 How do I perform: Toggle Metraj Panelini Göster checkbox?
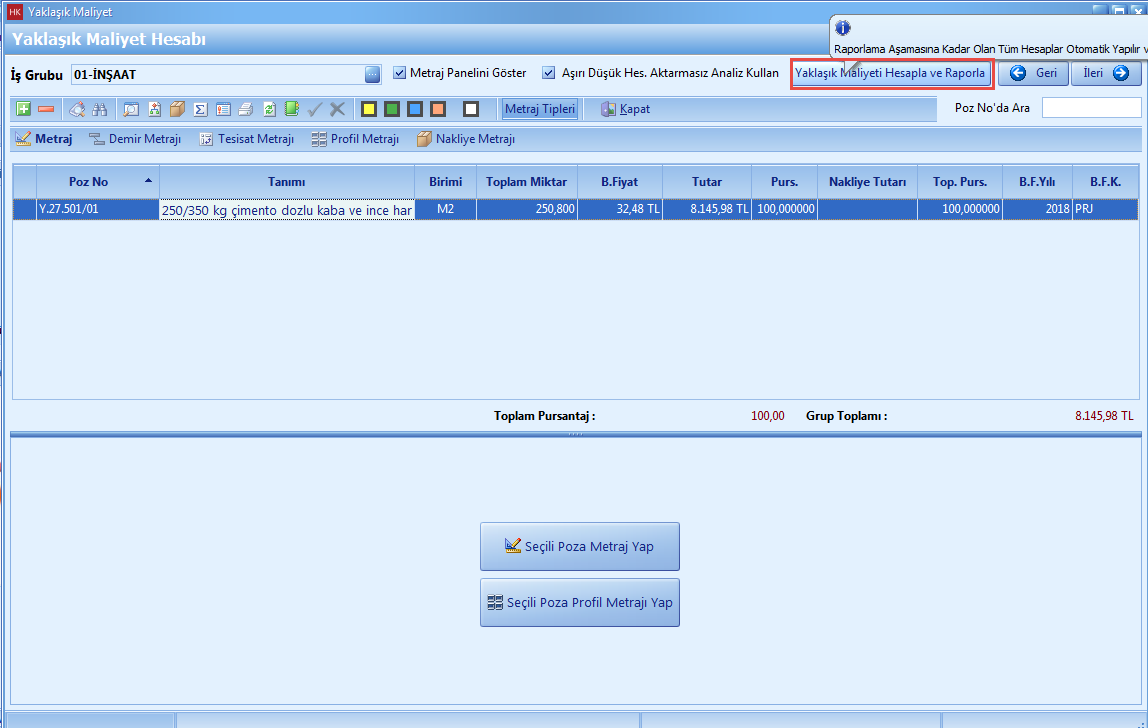tap(400, 73)
